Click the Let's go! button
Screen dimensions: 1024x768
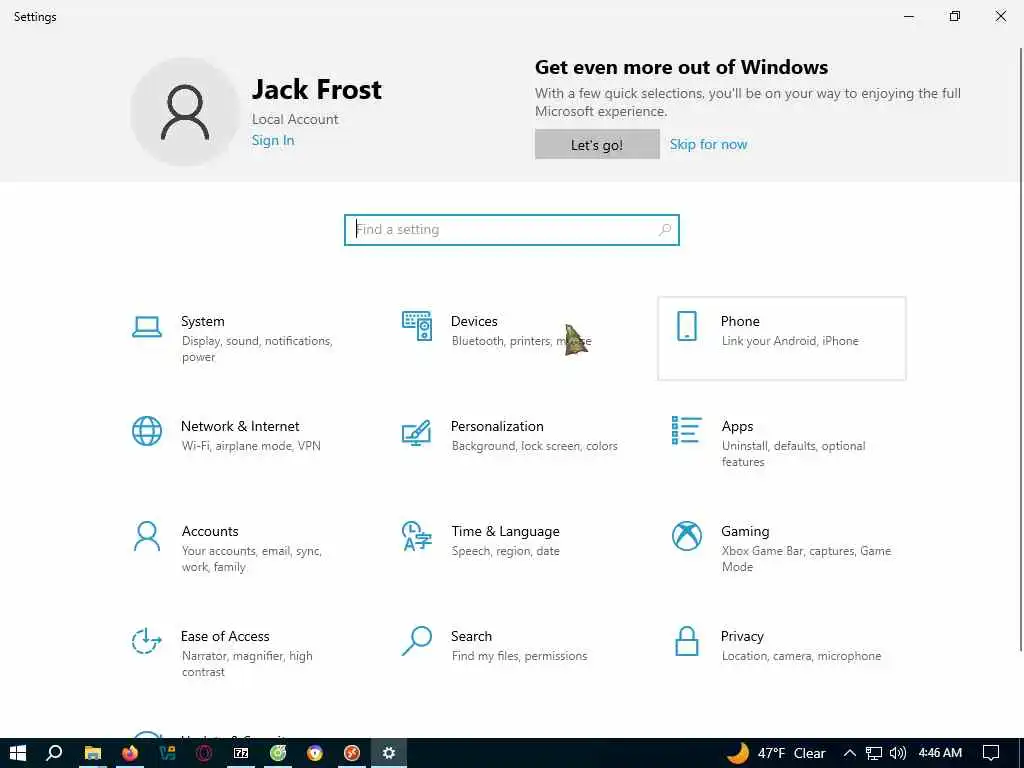coord(597,144)
